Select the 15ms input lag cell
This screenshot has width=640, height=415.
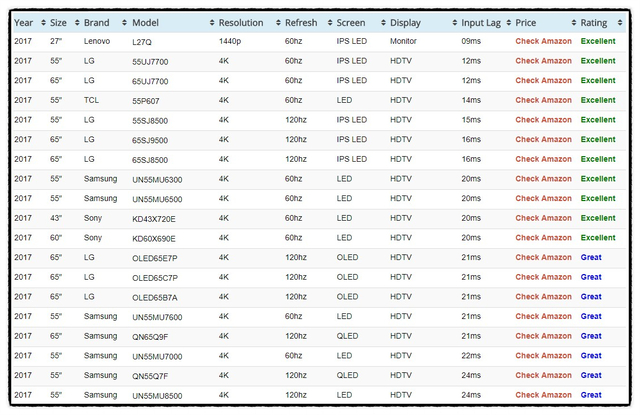pyautogui.click(x=471, y=120)
